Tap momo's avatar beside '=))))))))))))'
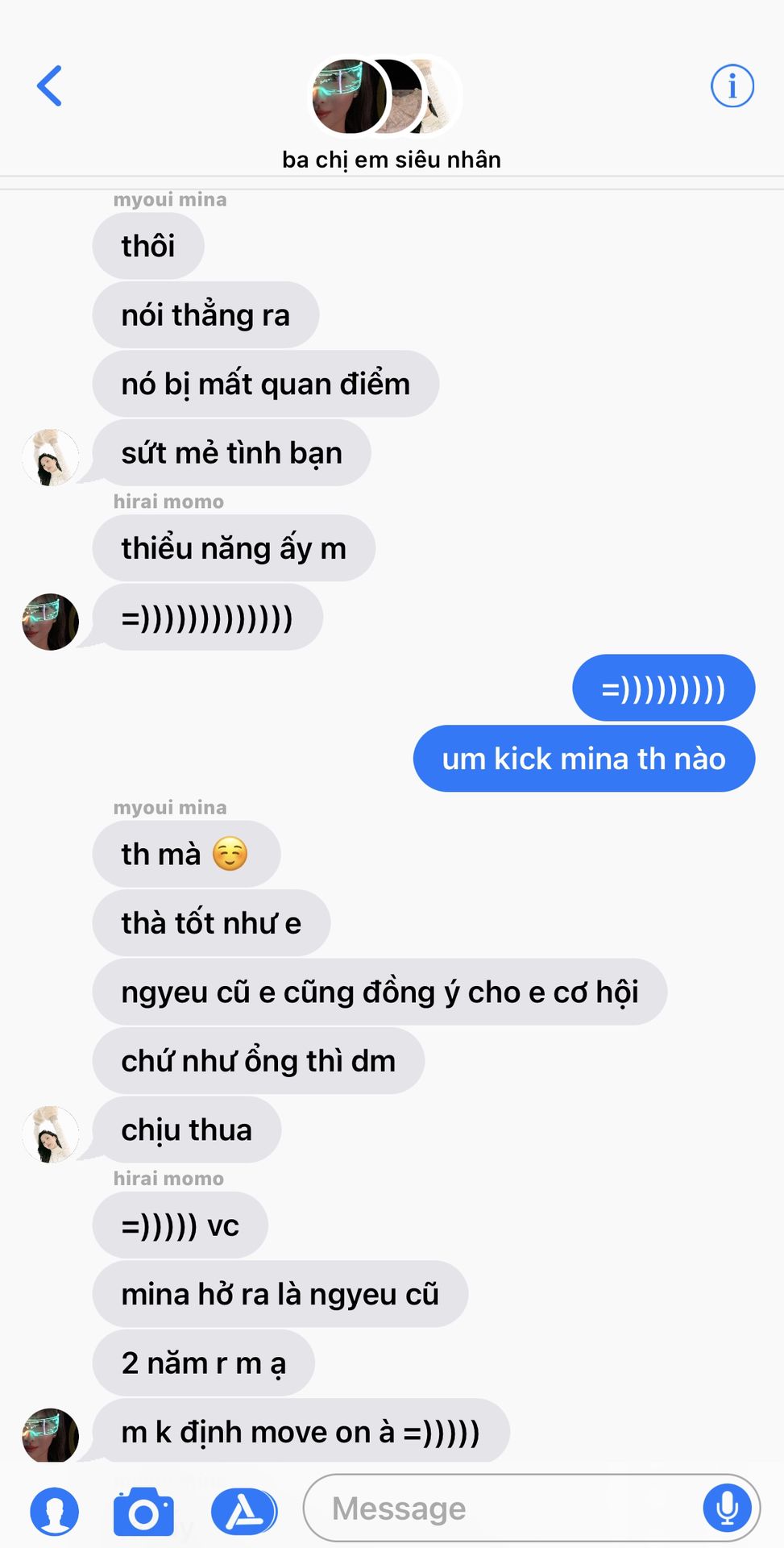 coord(50,622)
